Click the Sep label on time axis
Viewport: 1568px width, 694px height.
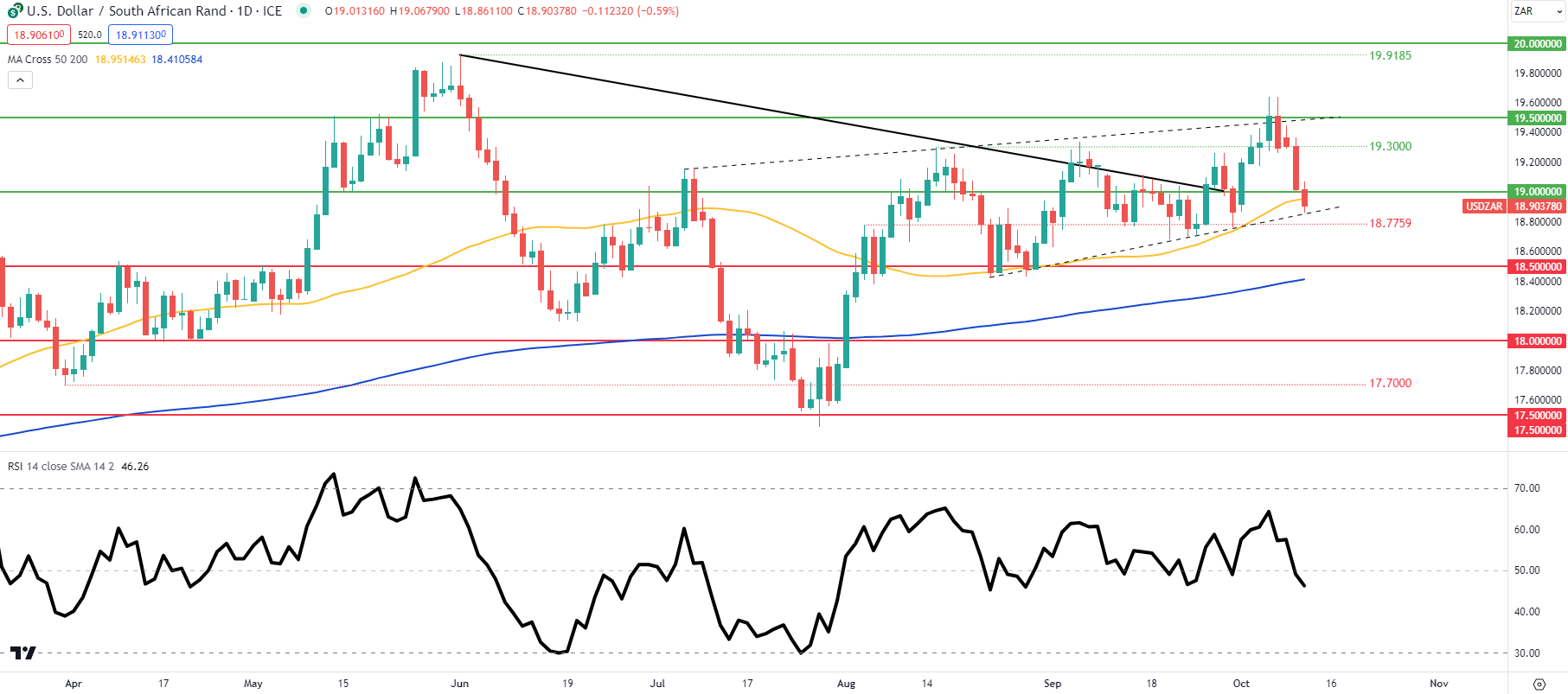pyautogui.click(x=1053, y=684)
